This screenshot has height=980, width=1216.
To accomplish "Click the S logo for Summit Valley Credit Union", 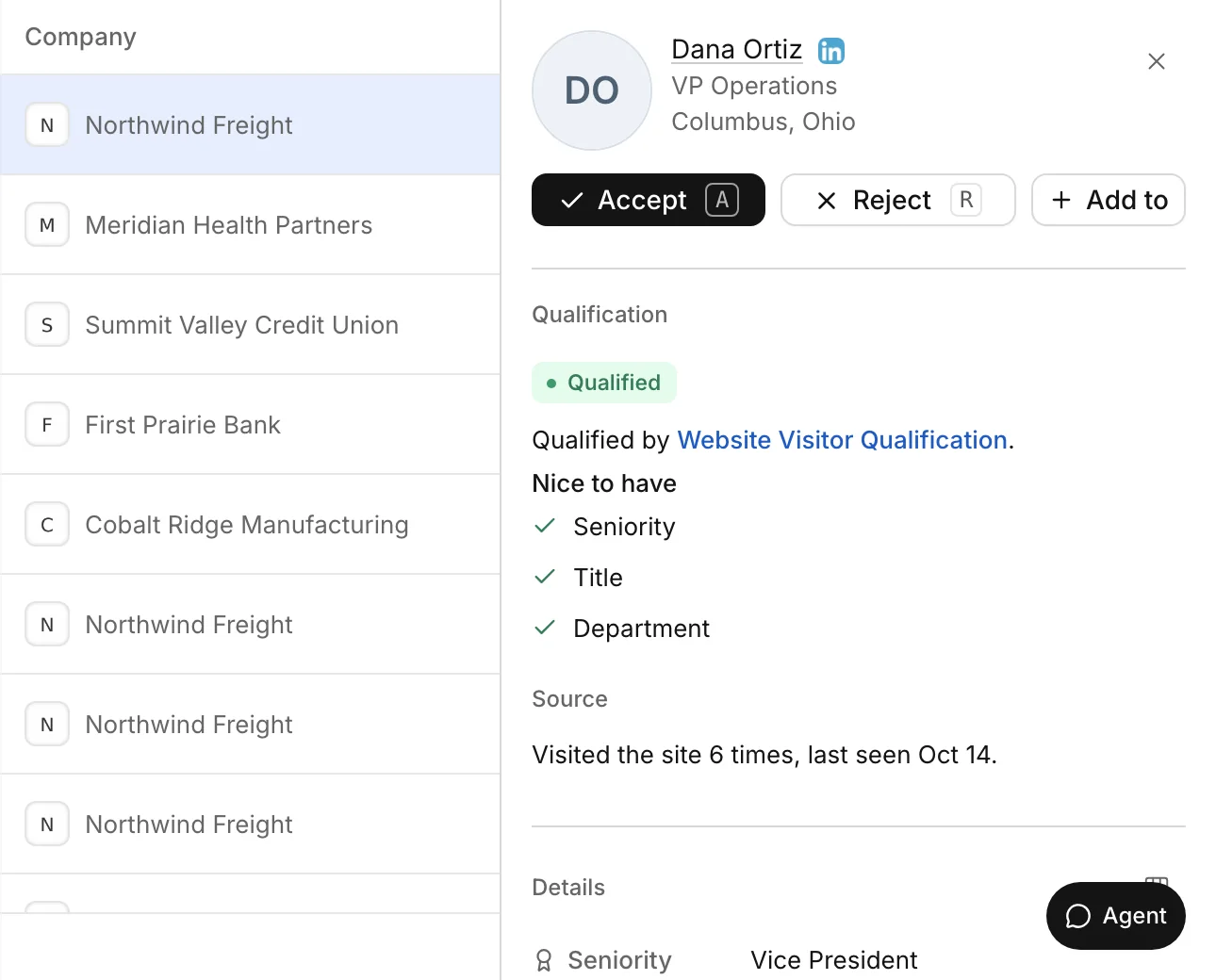I will pos(47,325).
